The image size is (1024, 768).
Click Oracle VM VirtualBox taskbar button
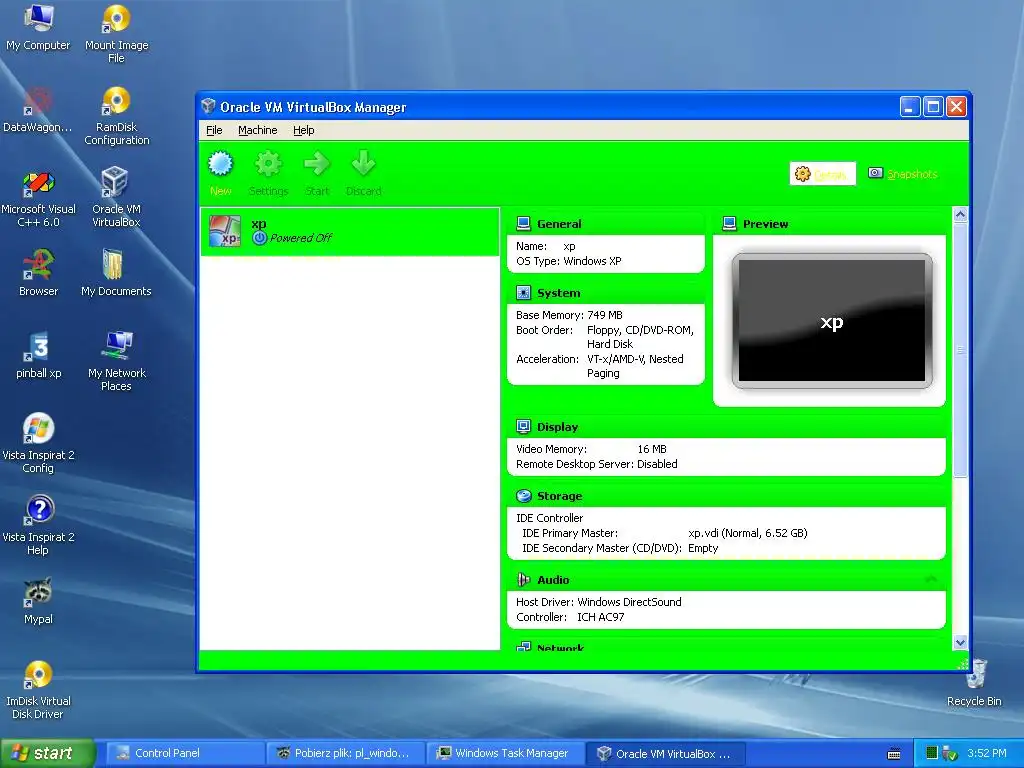click(x=667, y=753)
